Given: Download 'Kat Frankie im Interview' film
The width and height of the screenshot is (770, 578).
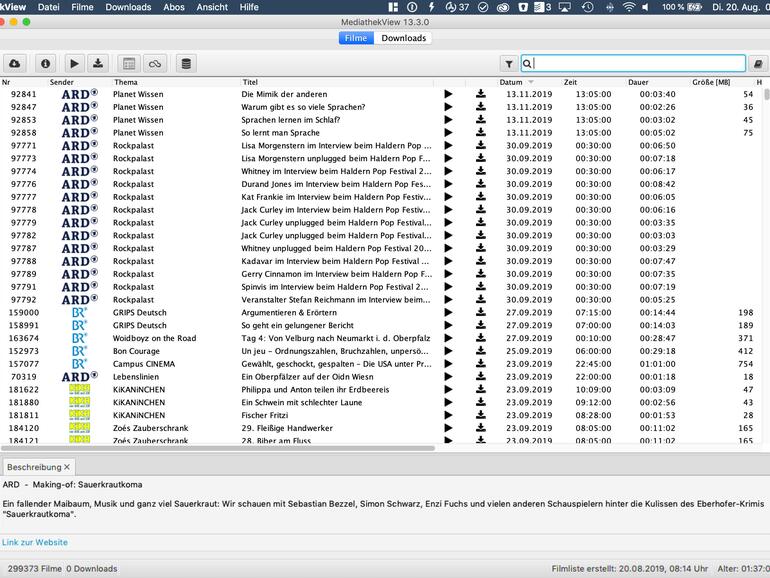Looking at the screenshot, I should tap(481, 196).
